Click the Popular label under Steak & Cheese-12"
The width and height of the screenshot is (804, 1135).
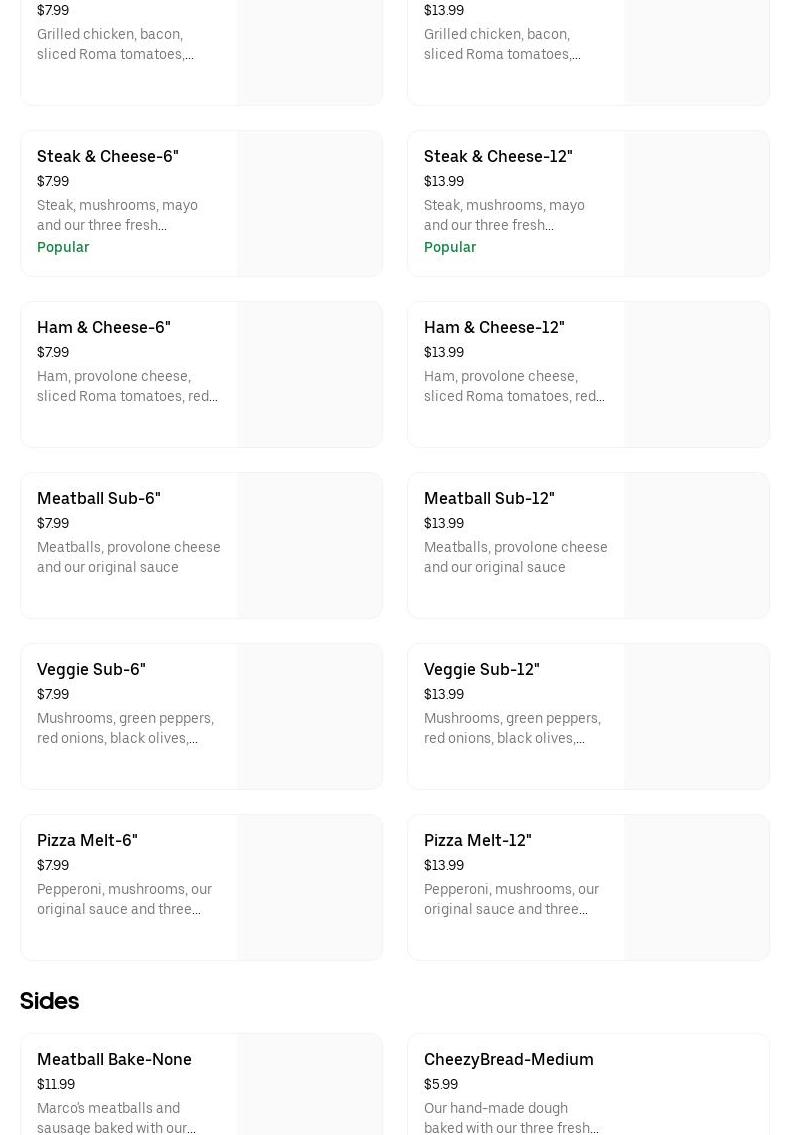(450, 248)
